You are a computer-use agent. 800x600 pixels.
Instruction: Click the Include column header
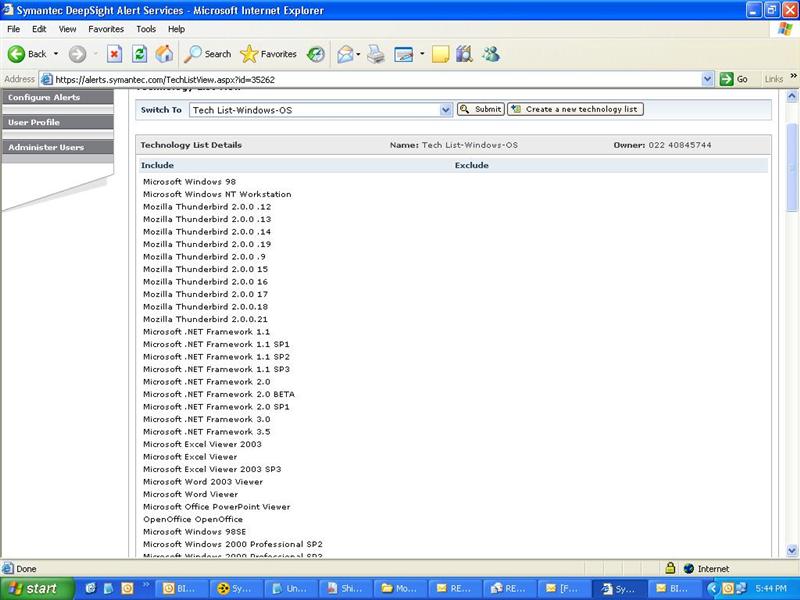(x=157, y=165)
